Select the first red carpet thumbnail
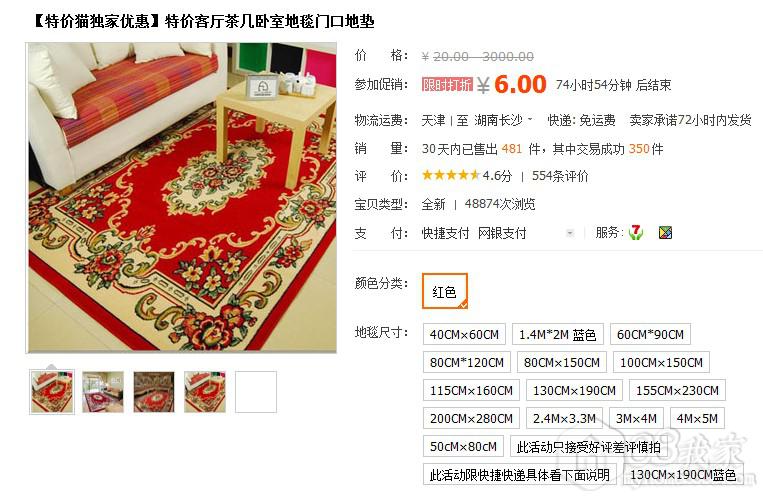The width and height of the screenshot is (763, 496). coord(52,392)
